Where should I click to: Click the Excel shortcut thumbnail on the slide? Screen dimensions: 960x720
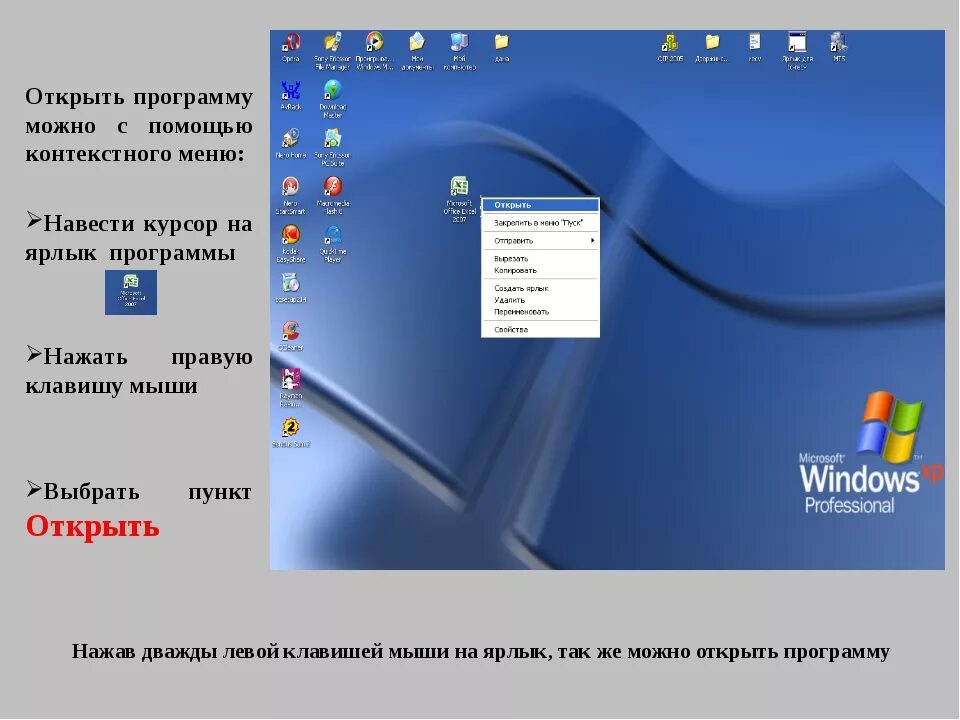pyautogui.click(x=131, y=293)
